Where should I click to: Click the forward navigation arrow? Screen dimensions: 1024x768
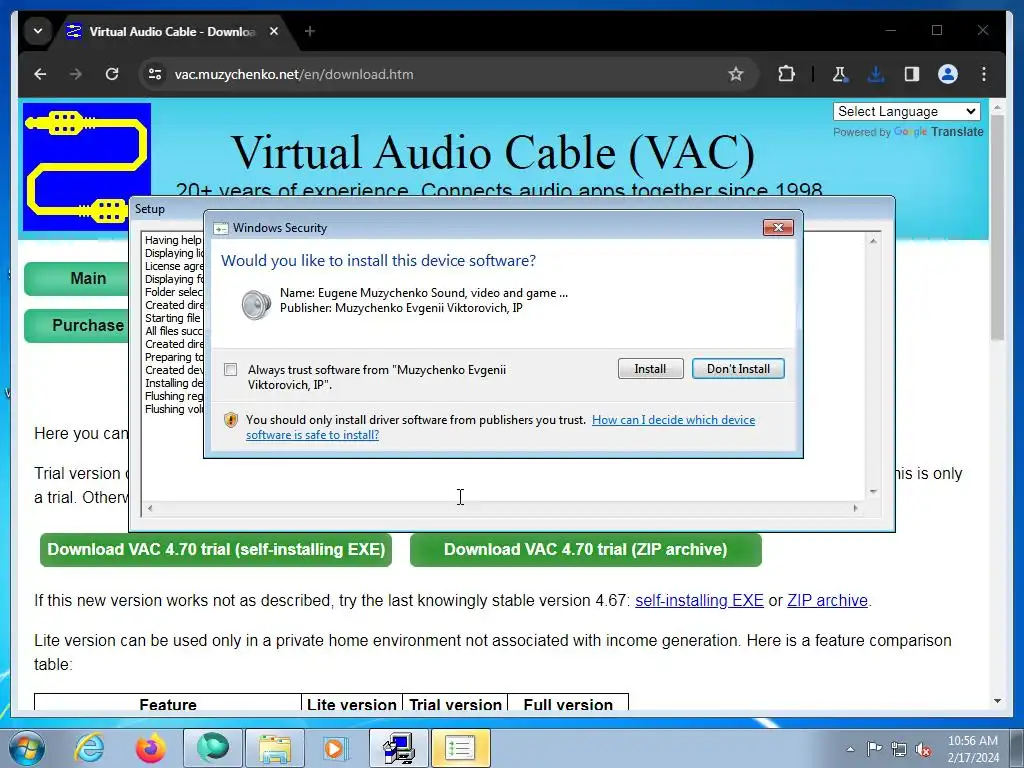pos(76,74)
